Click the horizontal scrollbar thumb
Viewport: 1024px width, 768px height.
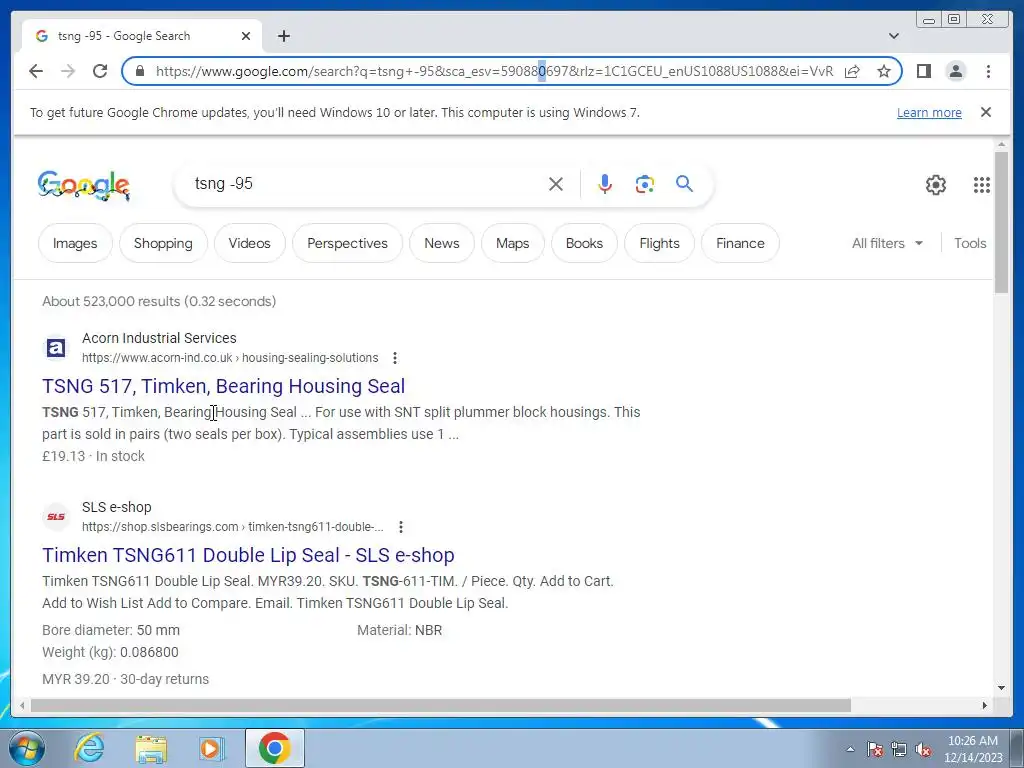click(441, 705)
